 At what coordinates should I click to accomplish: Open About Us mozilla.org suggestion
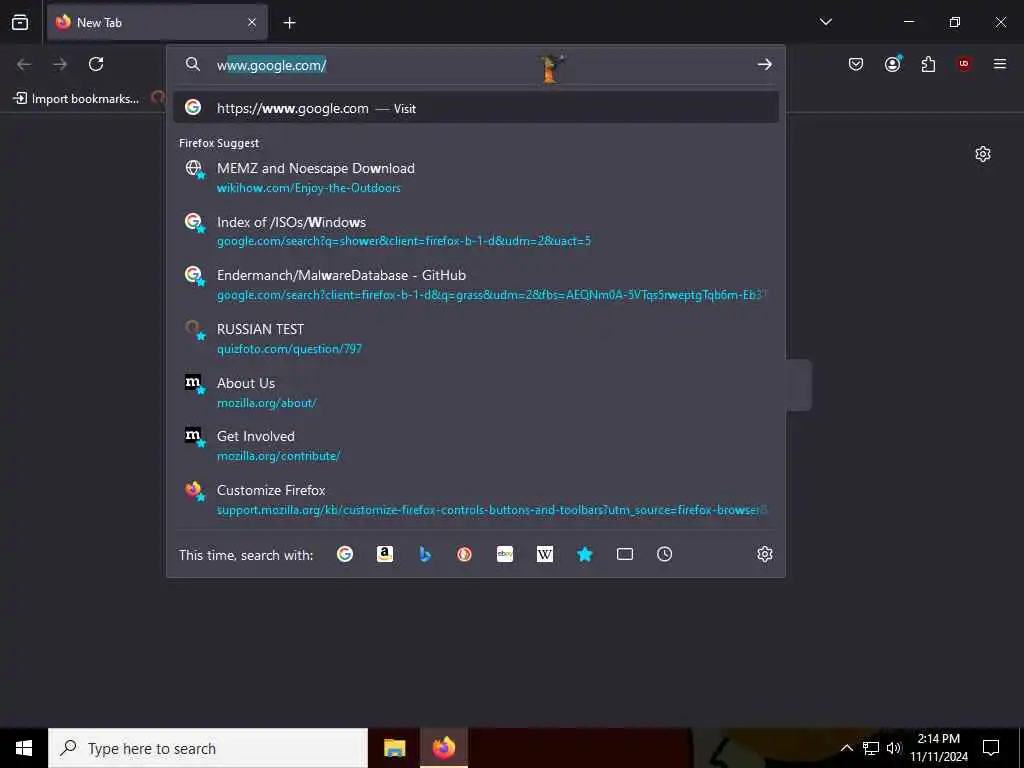475,392
